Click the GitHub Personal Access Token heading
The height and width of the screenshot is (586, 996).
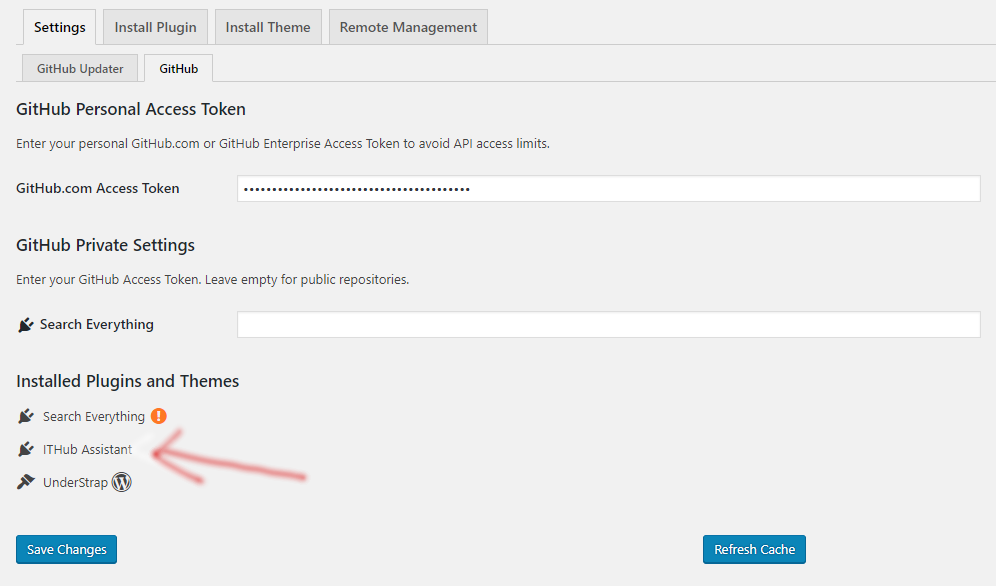tap(131, 109)
